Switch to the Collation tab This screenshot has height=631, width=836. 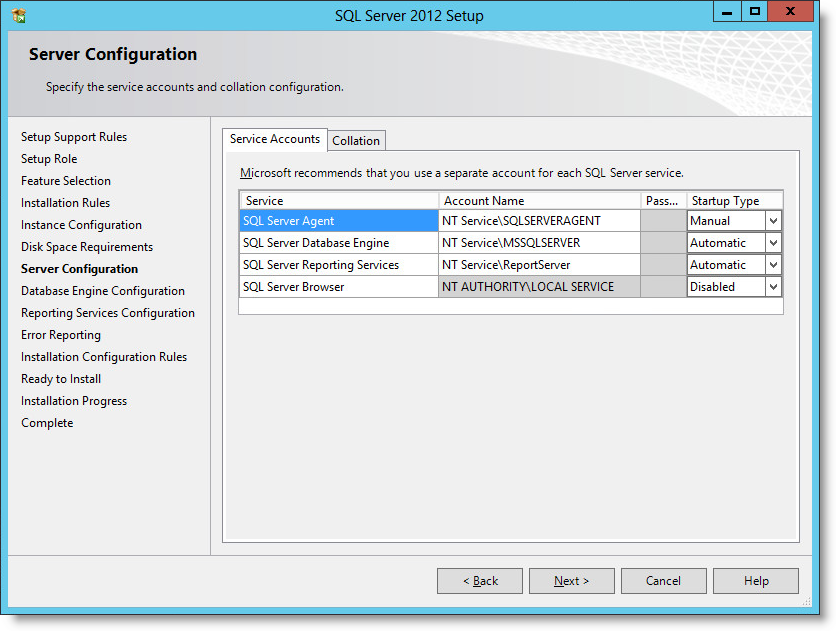click(356, 141)
